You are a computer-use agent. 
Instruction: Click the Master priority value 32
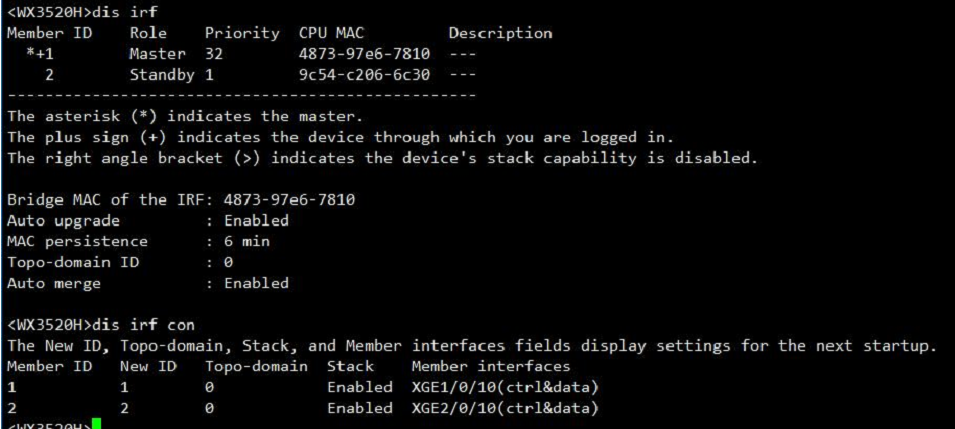[214, 54]
